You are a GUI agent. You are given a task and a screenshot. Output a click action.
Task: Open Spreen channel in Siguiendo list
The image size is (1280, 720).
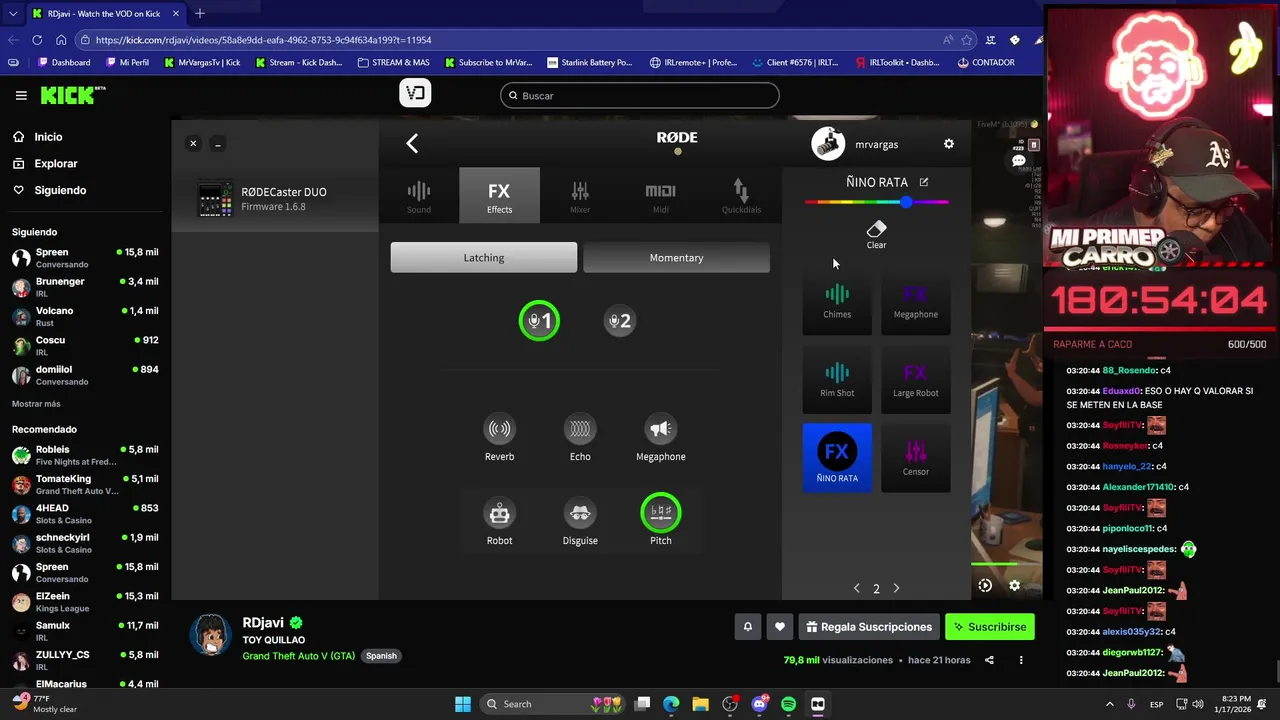click(x=85, y=258)
